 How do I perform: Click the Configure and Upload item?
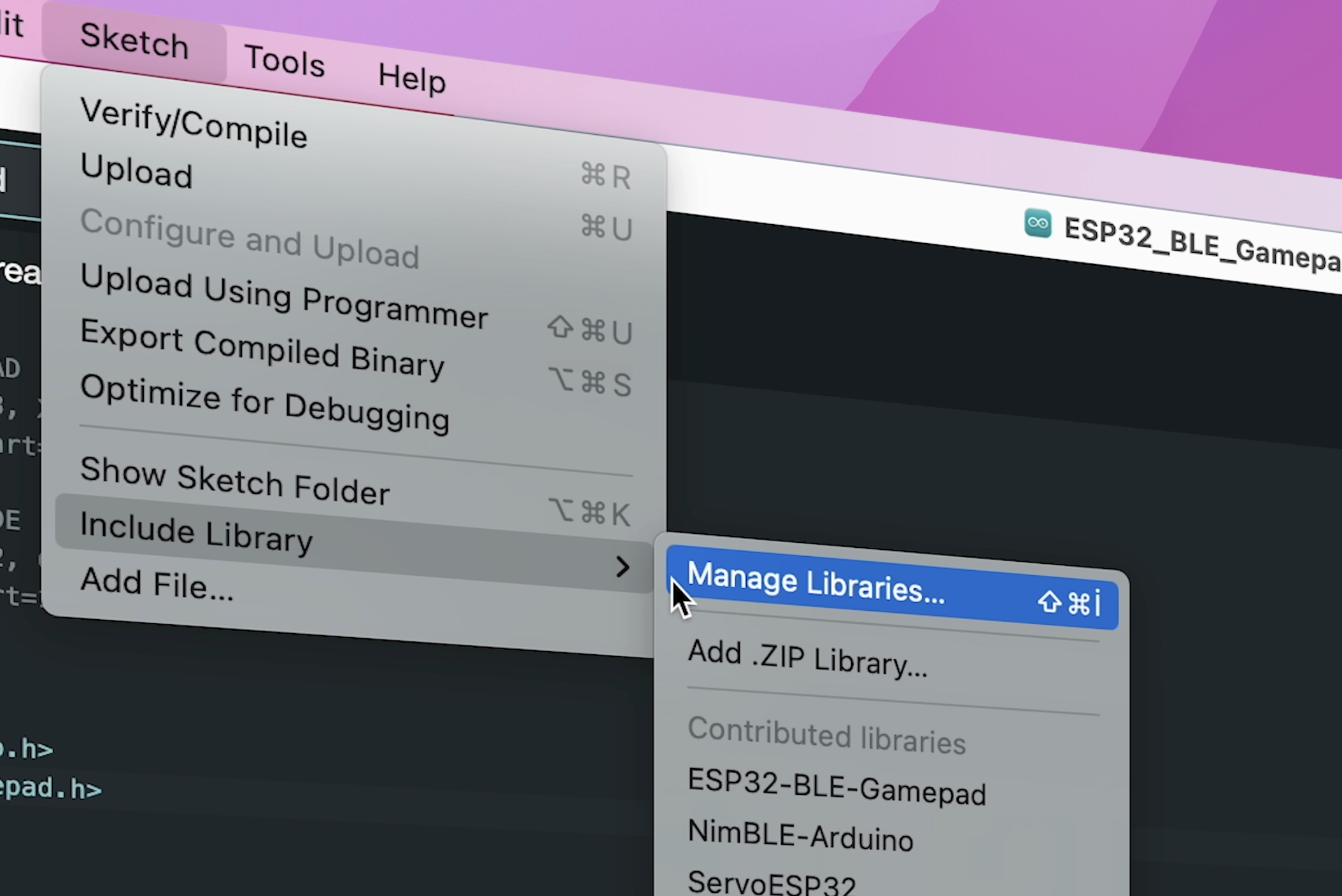[249, 239]
